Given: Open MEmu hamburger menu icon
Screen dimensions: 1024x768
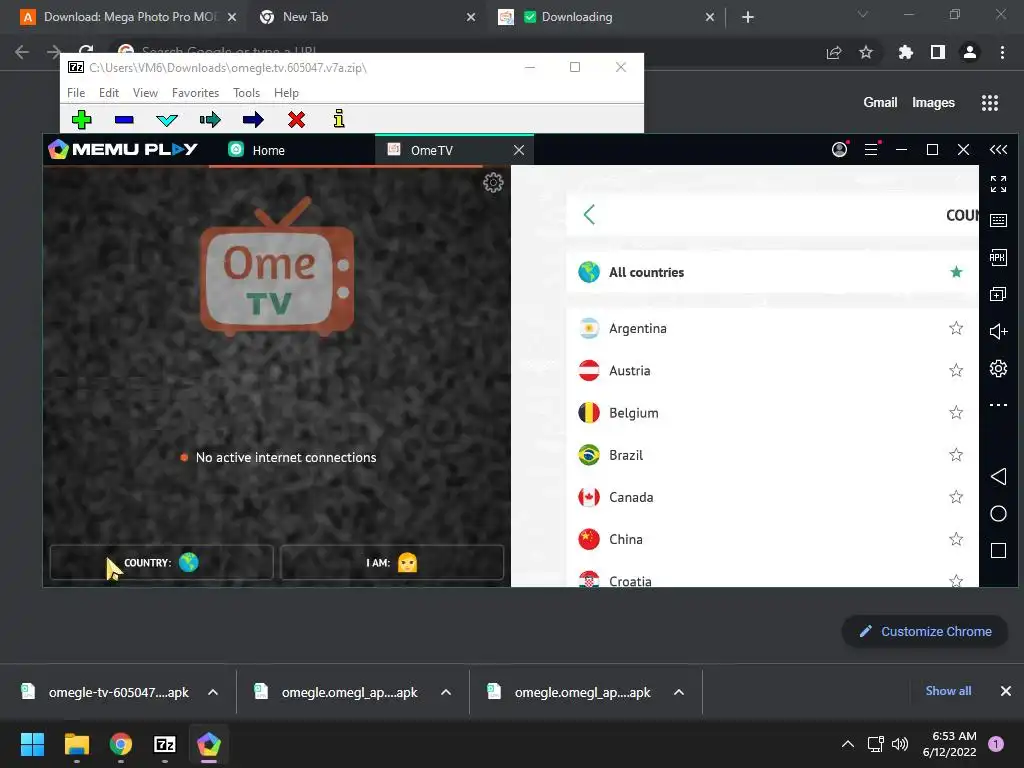Looking at the screenshot, I should 871,150.
